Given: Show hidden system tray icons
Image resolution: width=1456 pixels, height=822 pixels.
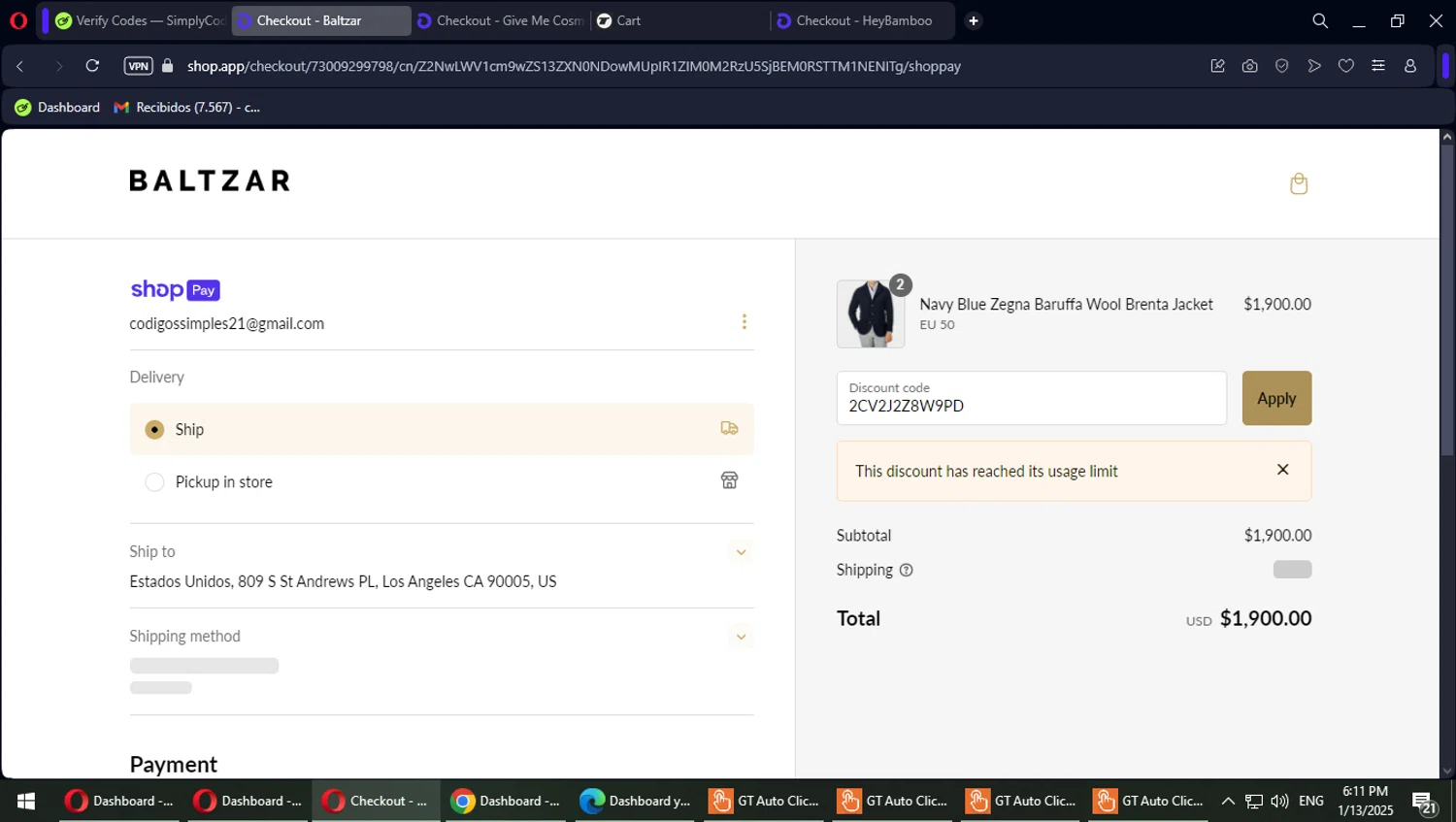Looking at the screenshot, I should click(x=1228, y=801).
